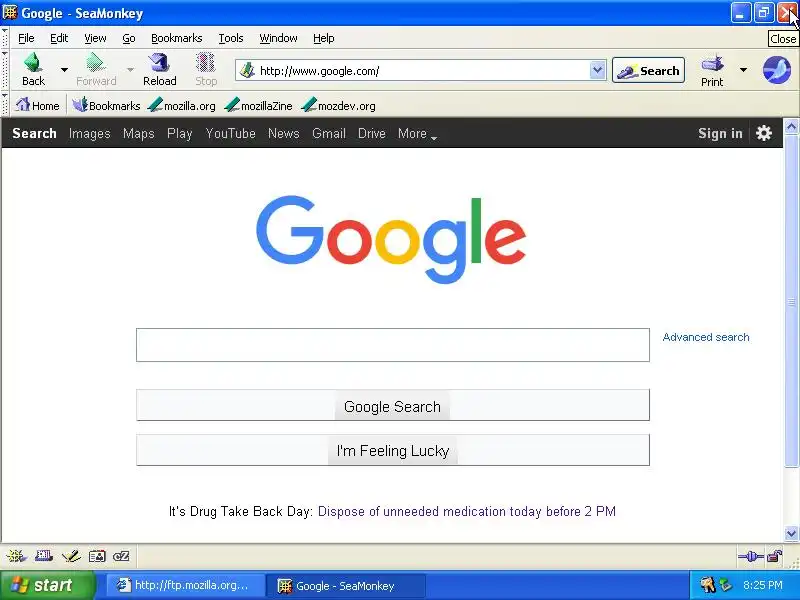Screen dimensions: 800x600
Task: Click the tray keys icon
Action: 708,585
